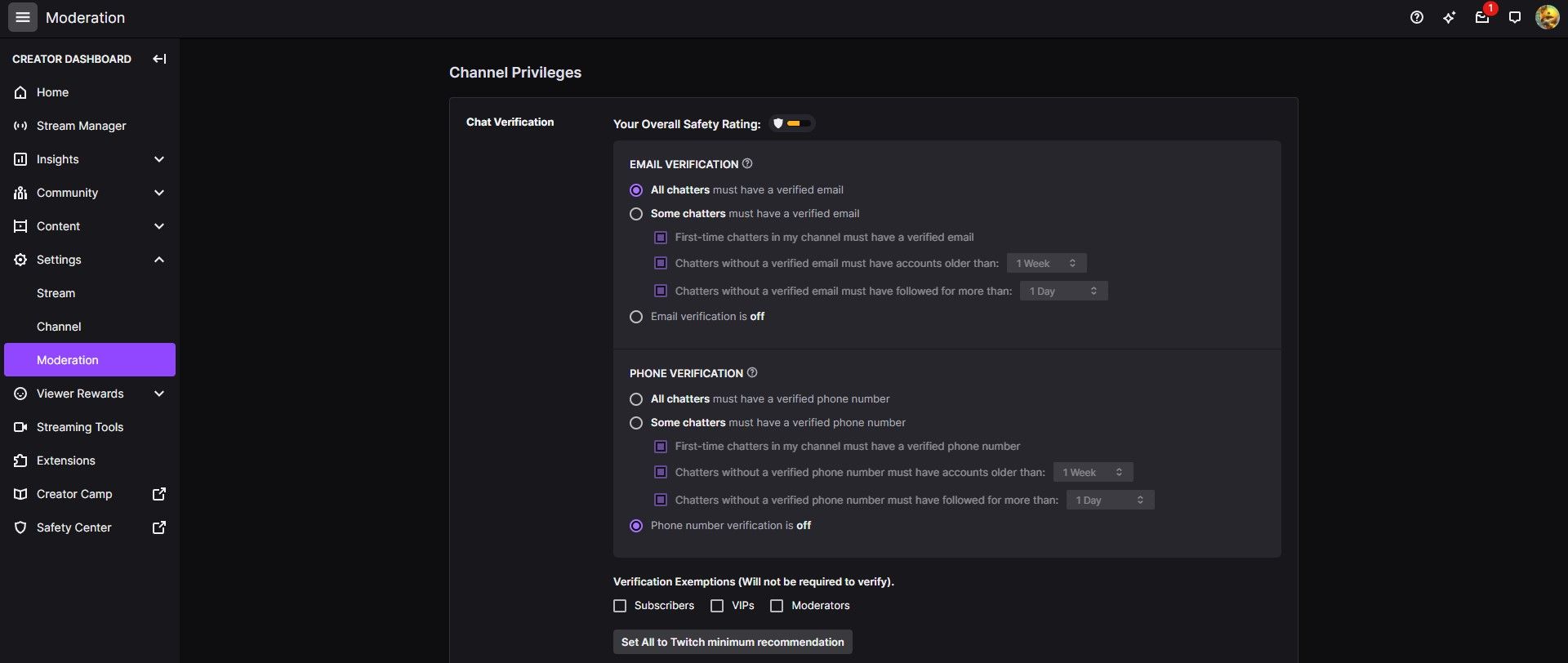Open Stream Manager page
Screen dimensions: 1568x663
pos(90,126)
